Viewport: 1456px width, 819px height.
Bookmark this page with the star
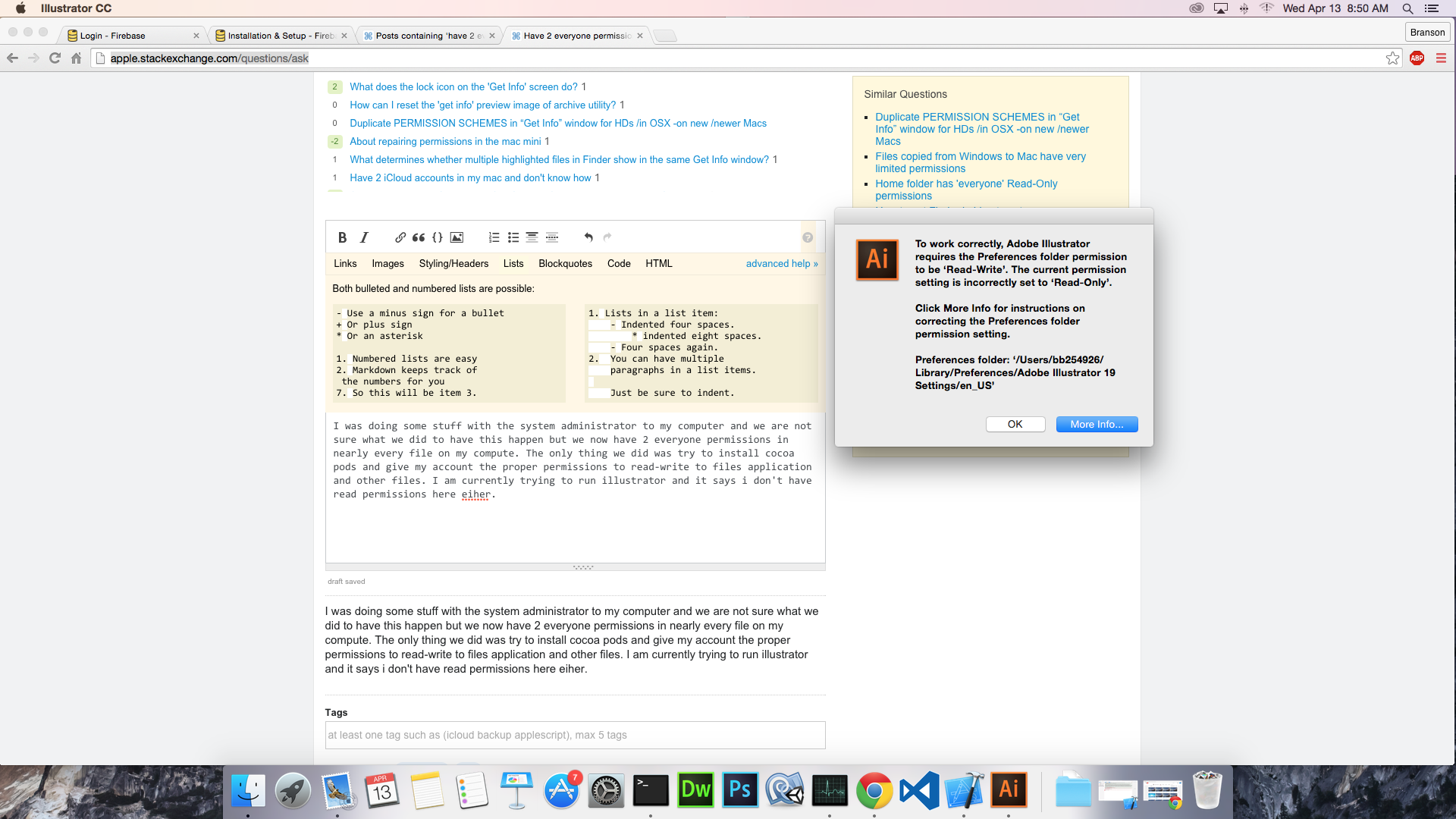pyautogui.click(x=1392, y=58)
